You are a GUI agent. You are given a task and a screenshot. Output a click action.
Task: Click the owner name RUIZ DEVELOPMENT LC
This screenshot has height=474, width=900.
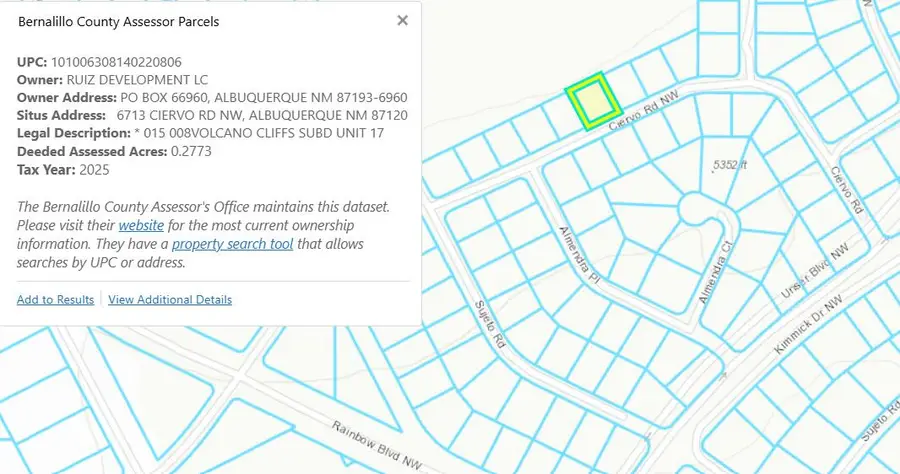[137, 80]
